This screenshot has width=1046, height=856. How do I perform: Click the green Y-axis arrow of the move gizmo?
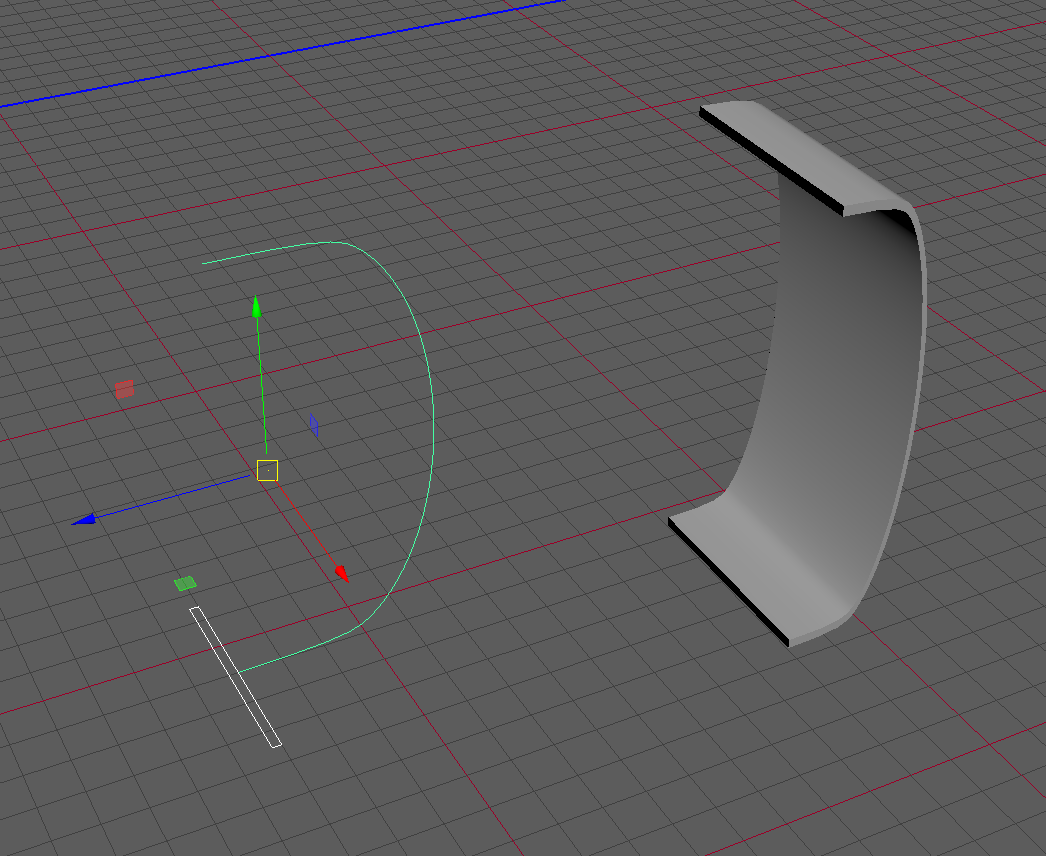[x=256, y=306]
